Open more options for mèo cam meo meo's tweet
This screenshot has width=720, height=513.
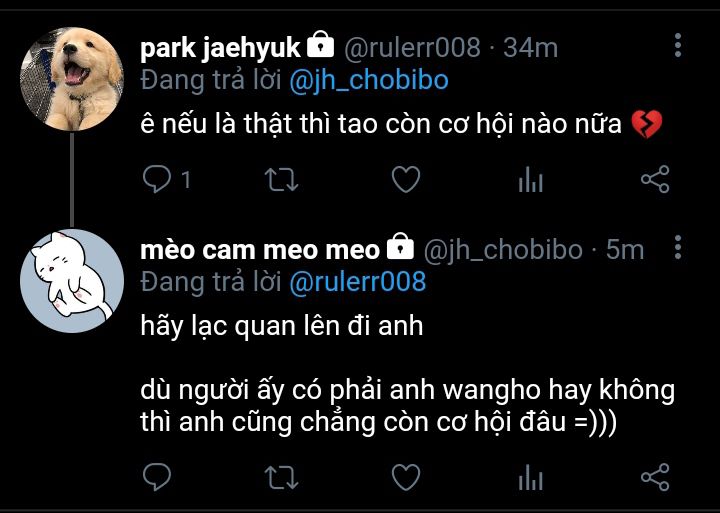(678, 247)
